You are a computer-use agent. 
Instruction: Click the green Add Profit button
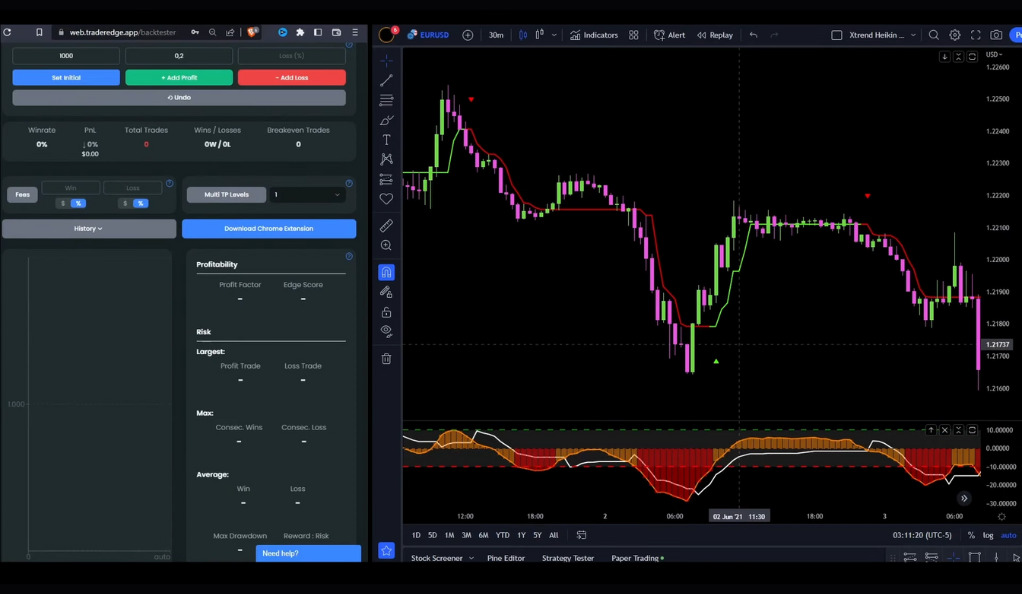pos(179,78)
